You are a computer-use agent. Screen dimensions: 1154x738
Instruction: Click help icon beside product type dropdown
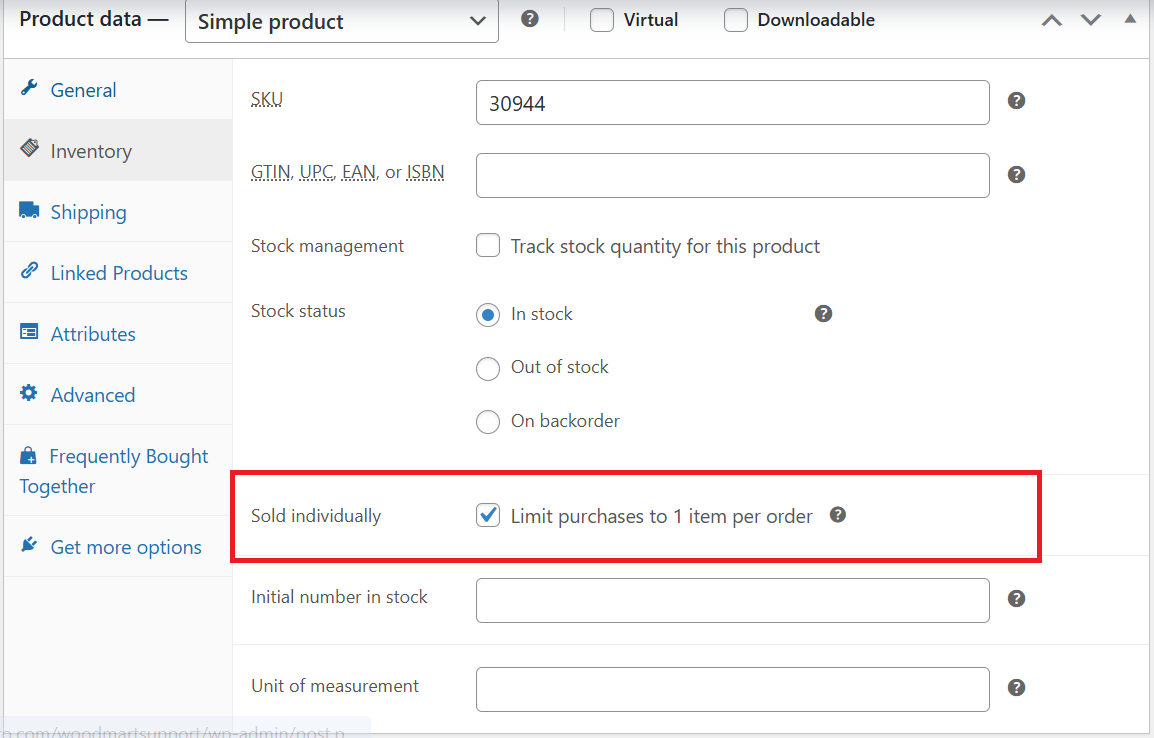click(530, 19)
